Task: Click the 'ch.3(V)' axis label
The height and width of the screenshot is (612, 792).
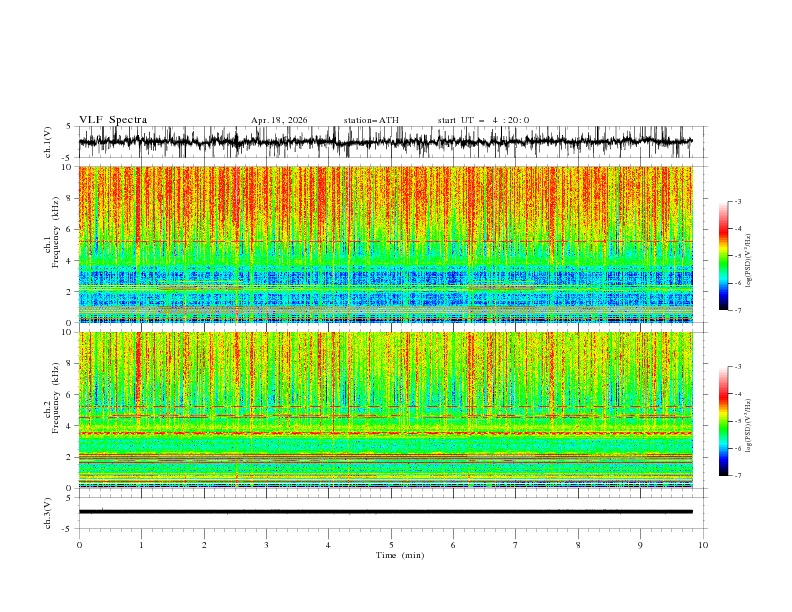Action: [48, 513]
